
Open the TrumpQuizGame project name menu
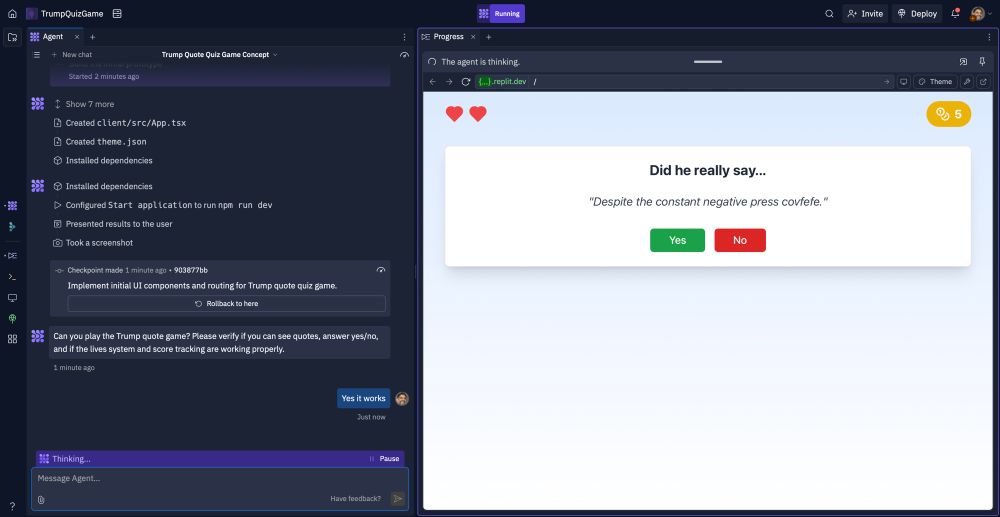(72, 13)
